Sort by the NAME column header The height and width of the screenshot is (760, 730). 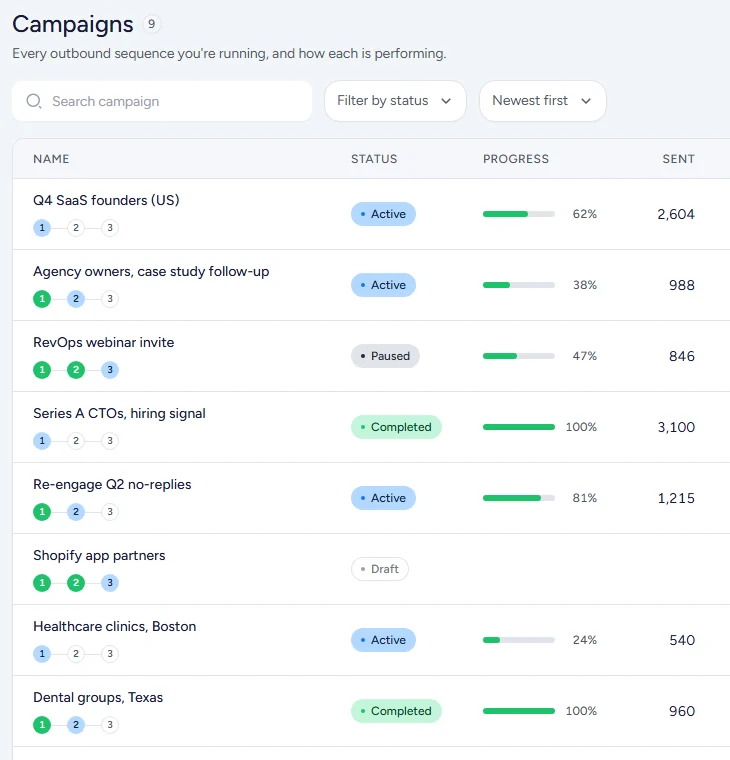click(51, 159)
